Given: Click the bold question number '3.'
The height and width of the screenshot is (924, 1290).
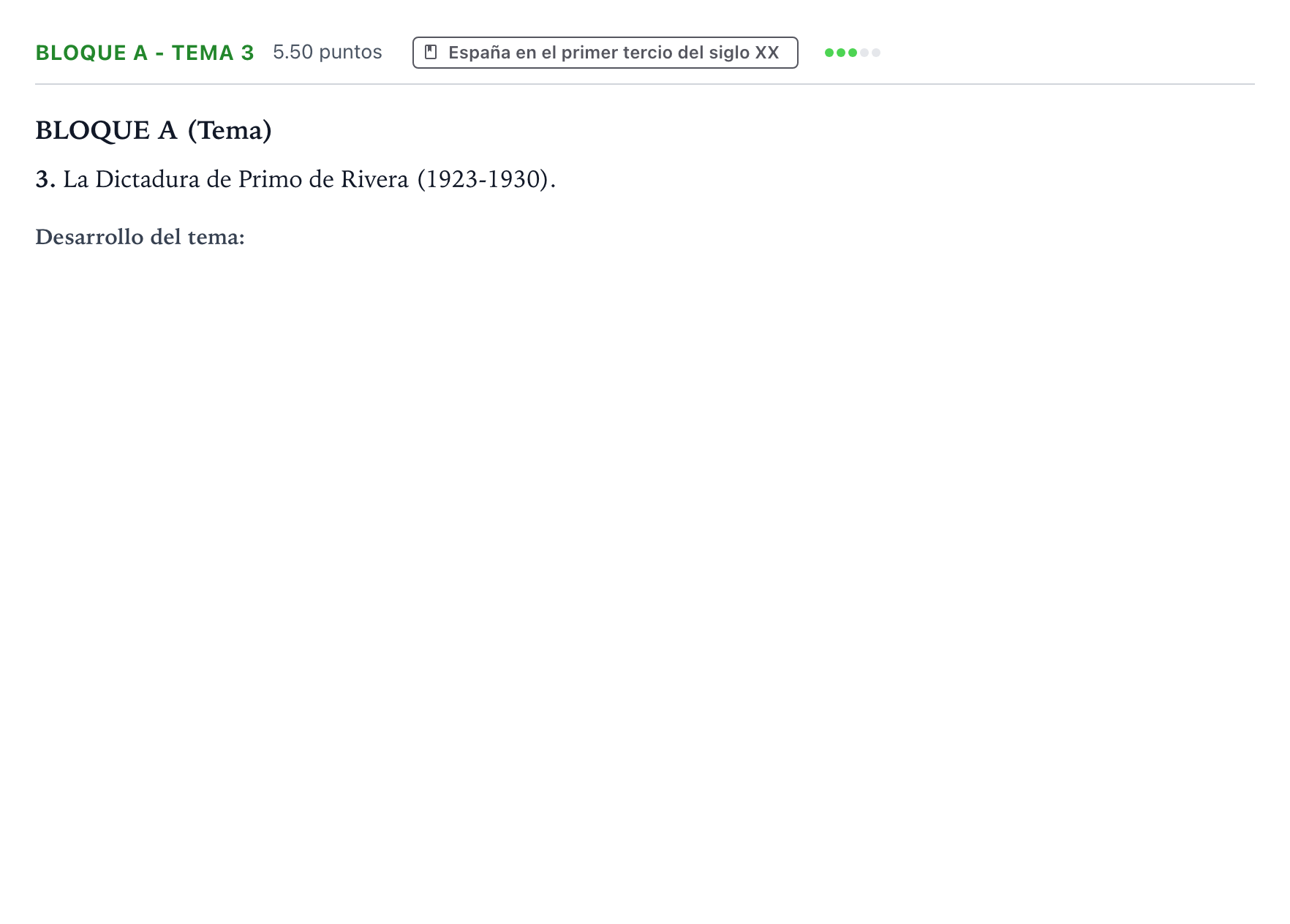Looking at the screenshot, I should tap(45, 179).
